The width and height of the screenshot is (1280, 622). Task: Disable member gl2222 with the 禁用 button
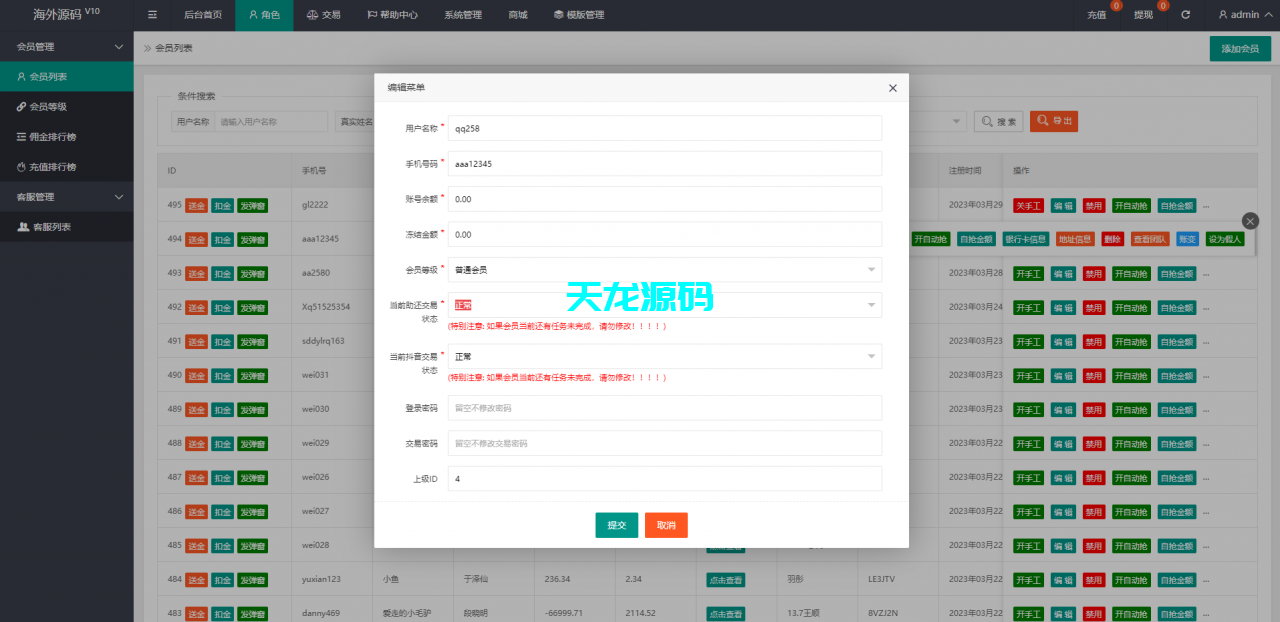click(x=1093, y=205)
